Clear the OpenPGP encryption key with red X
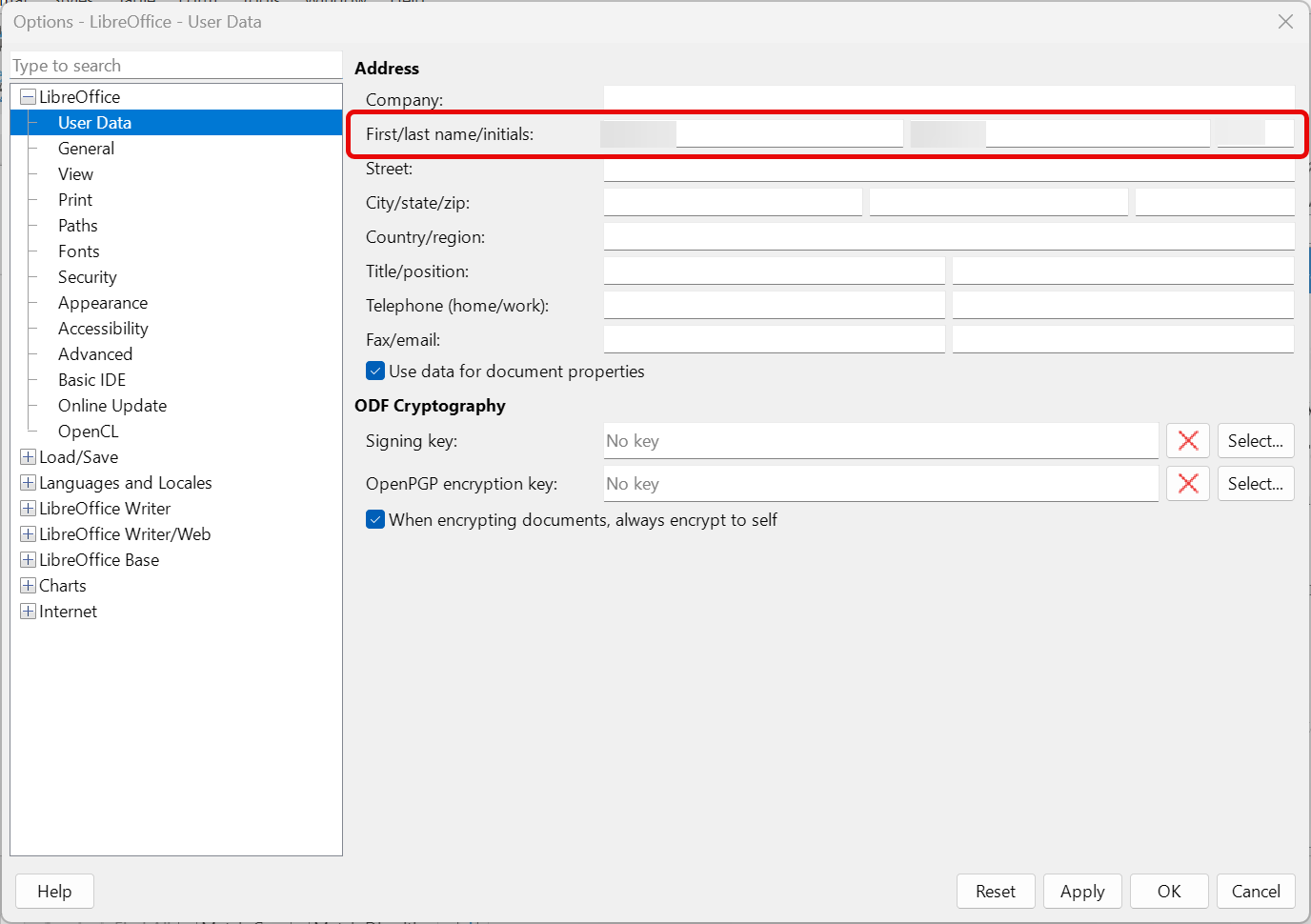 click(x=1188, y=484)
